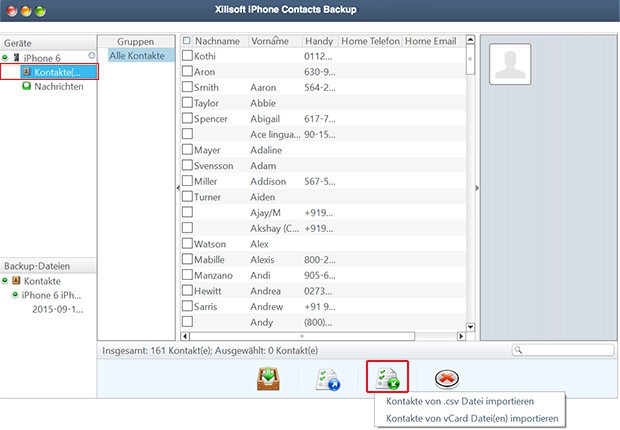The height and width of the screenshot is (430, 620).
Task: Collapse details panel with the small right arrow
Action: coord(477,188)
